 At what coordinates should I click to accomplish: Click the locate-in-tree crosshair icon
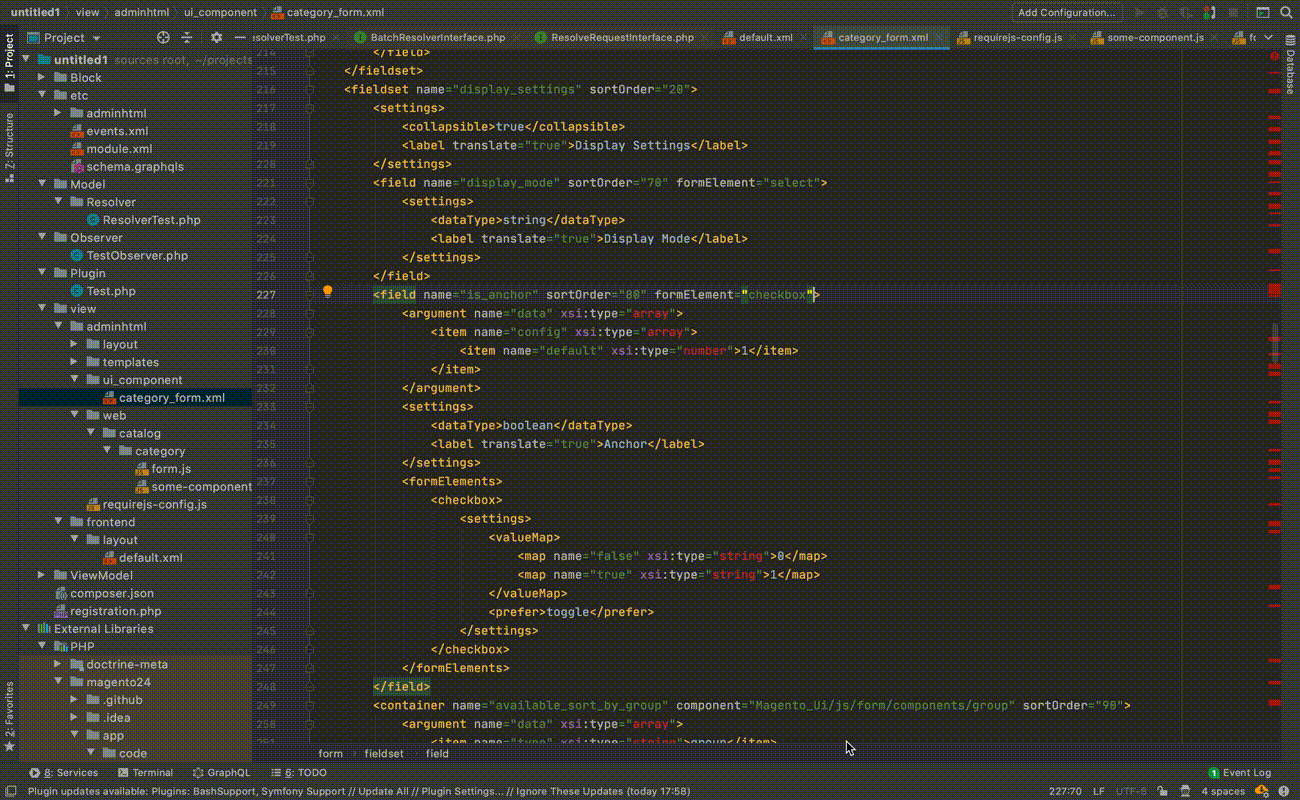click(164, 37)
